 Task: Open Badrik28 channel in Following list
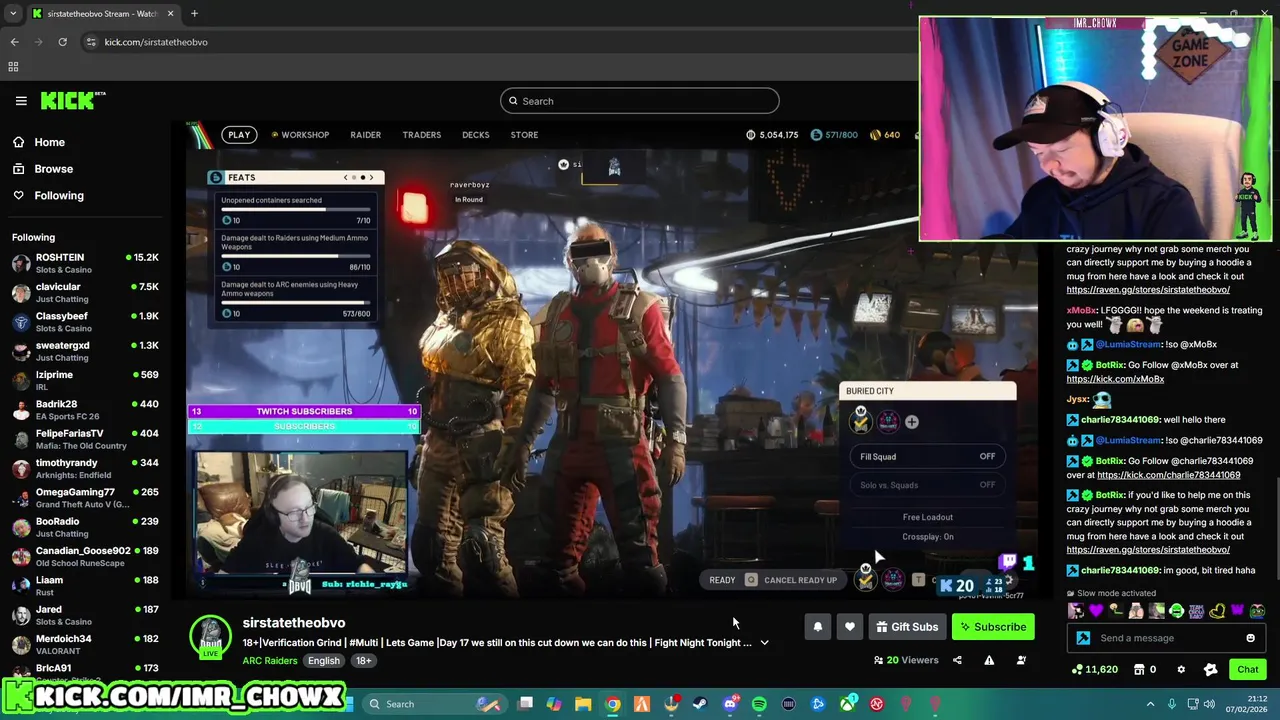[85, 410]
